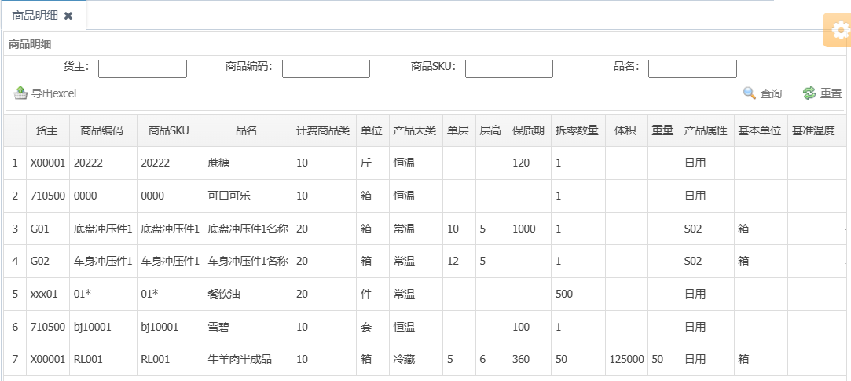Select row number 6 in the grid
This screenshot has height=381, width=851.
pos(15,327)
